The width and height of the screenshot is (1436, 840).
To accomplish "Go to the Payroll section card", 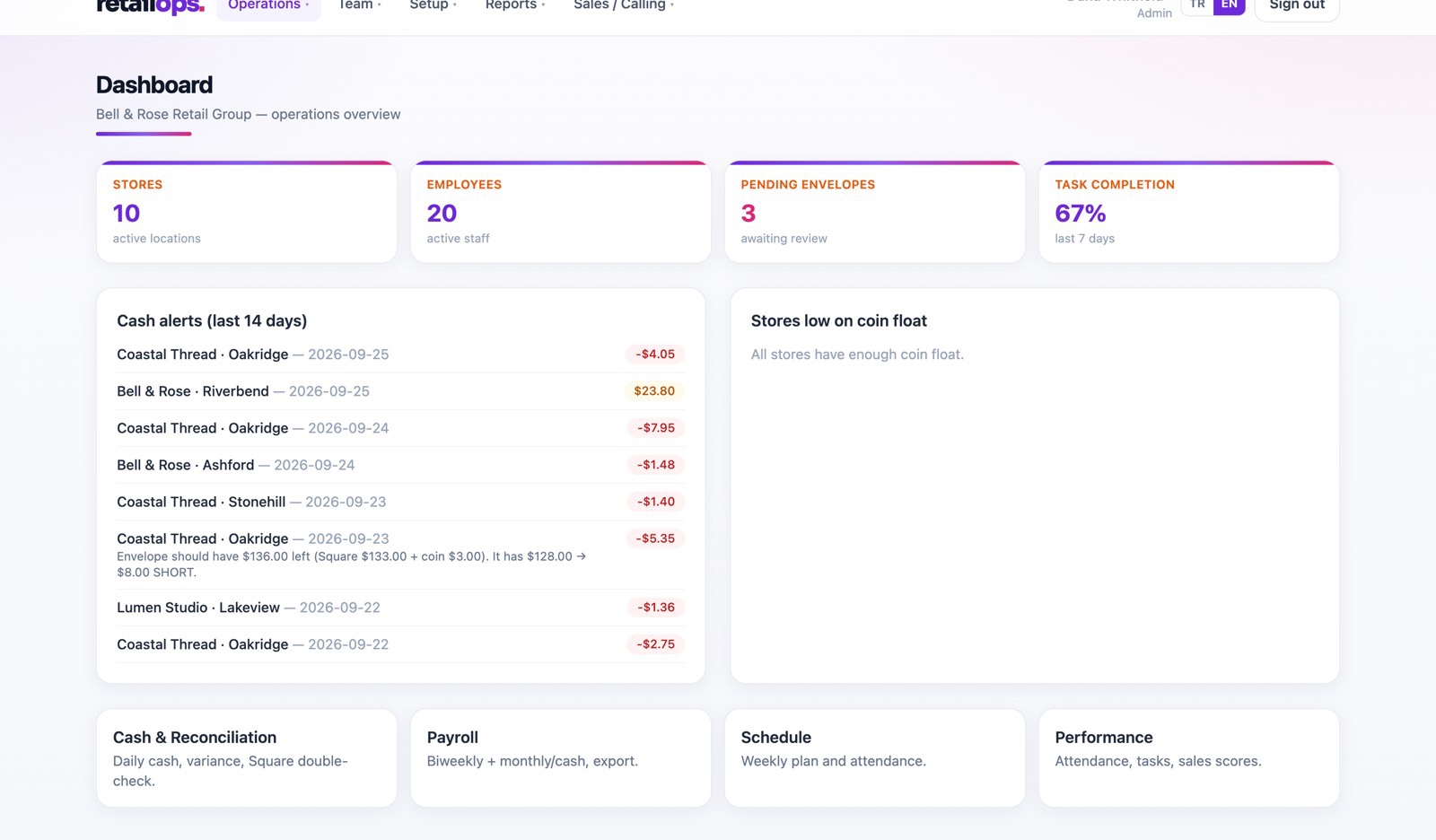I will [561, 758].
